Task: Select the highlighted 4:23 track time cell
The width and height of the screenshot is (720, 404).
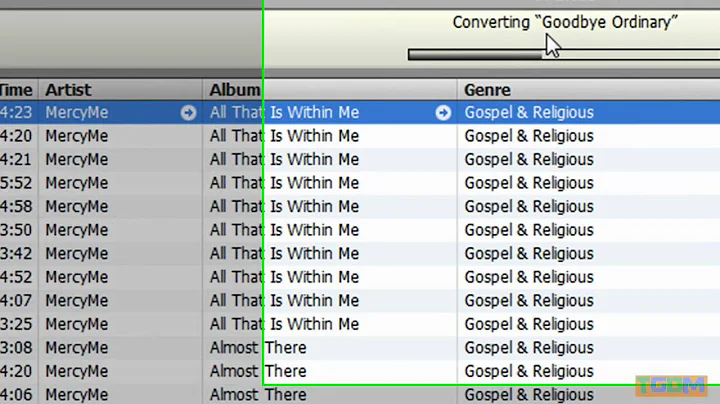Action: click(x=16, y=112)
